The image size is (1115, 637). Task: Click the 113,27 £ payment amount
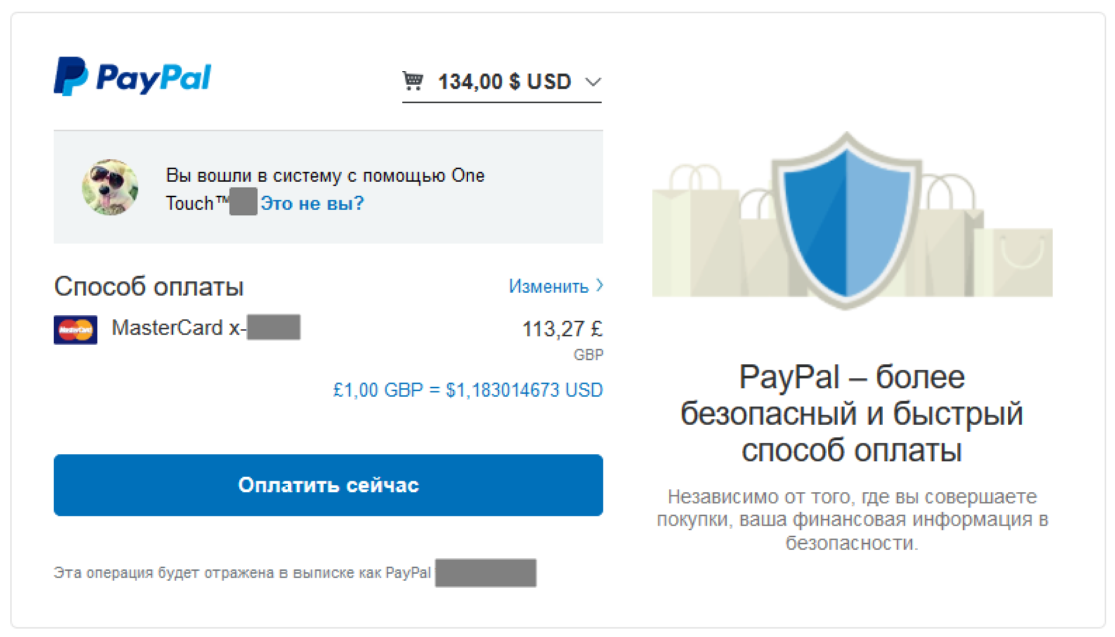click(x=562, y=329)
